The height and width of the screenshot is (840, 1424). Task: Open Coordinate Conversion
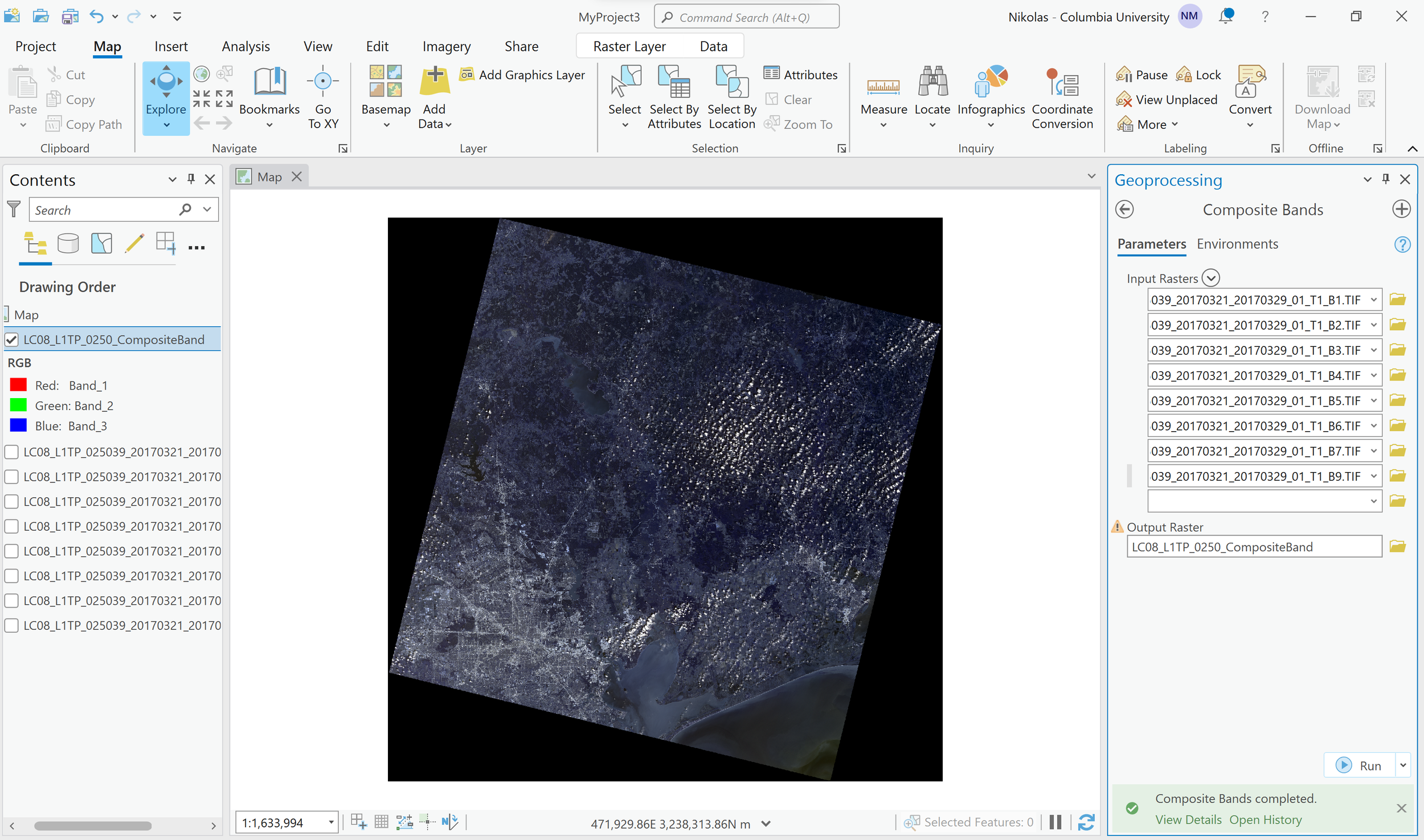[x=1062, y=98]
